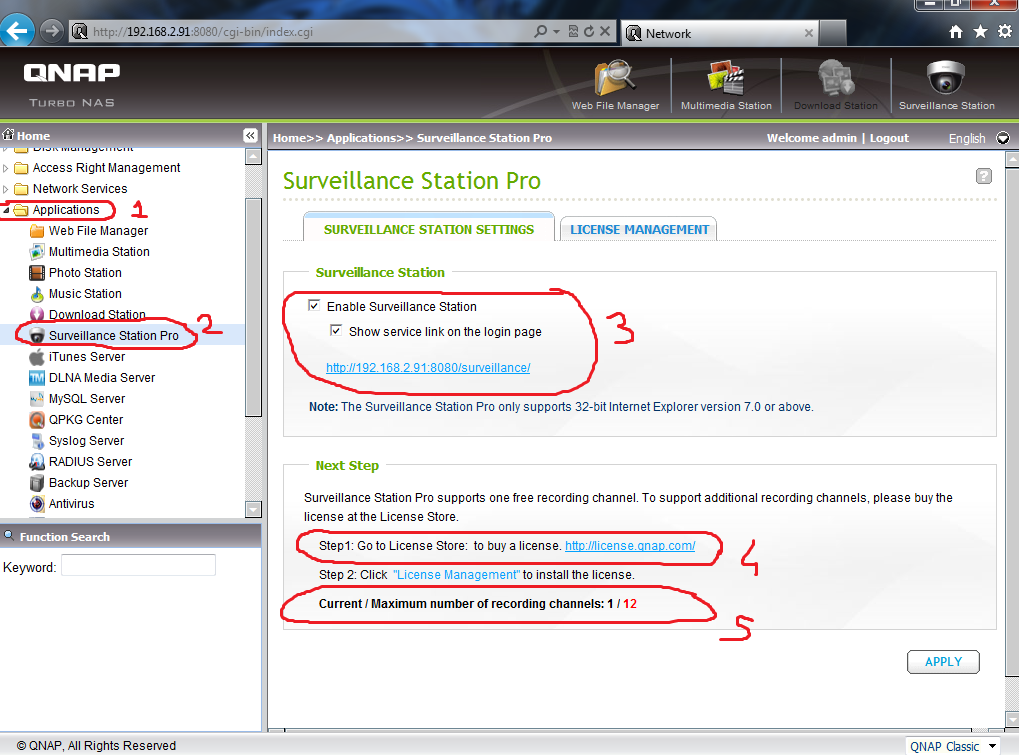The height and width of the screenshot is (755, 1019).
Task: Open Surveillance Station from top toolbar
Action: (x=946, y=85)
